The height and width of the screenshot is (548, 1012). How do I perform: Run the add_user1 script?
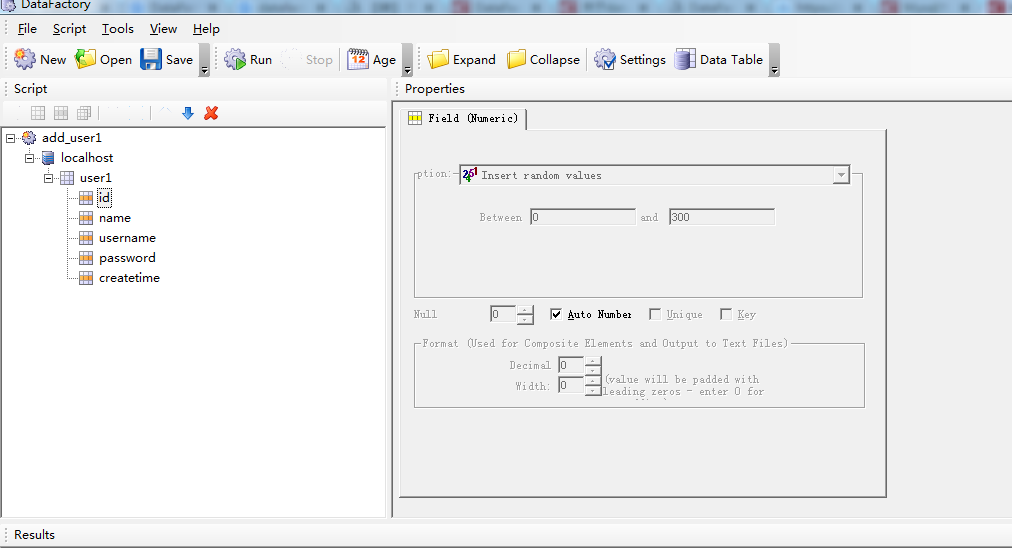point(248,59)
